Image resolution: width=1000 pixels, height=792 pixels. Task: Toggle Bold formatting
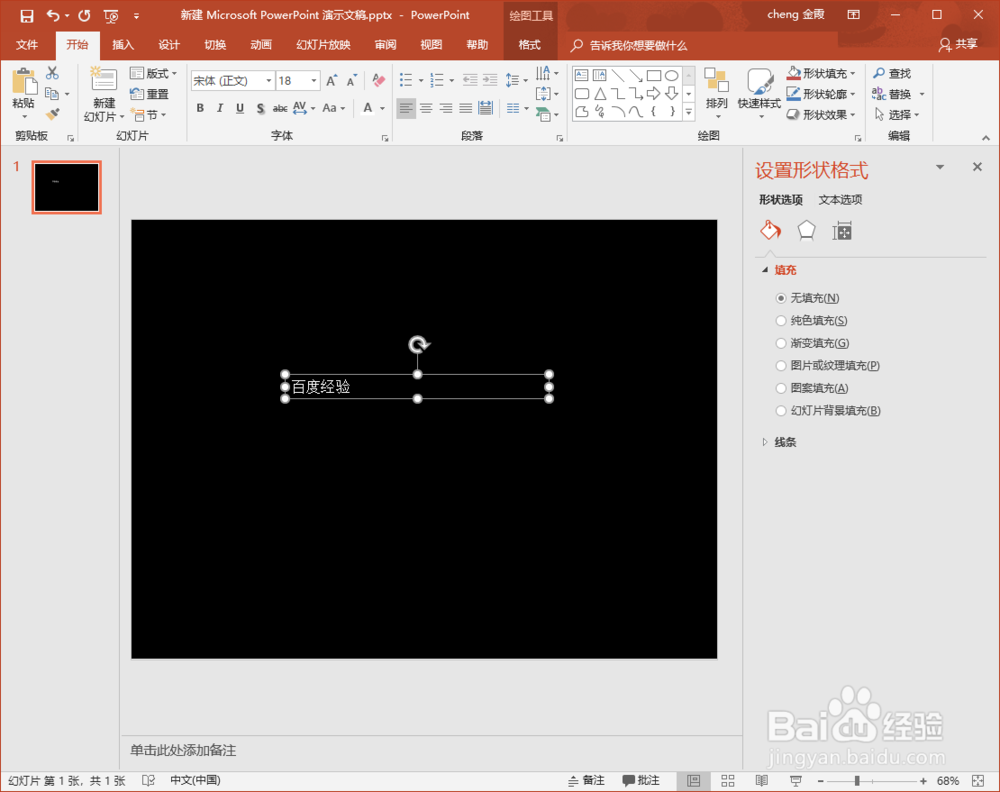pos(200,108)
